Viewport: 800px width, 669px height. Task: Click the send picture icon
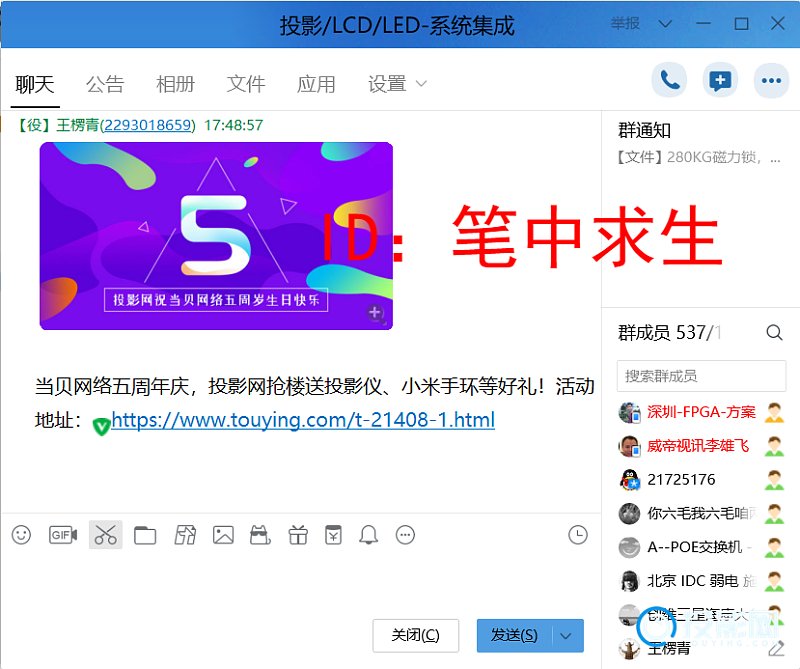click(223, 535)
